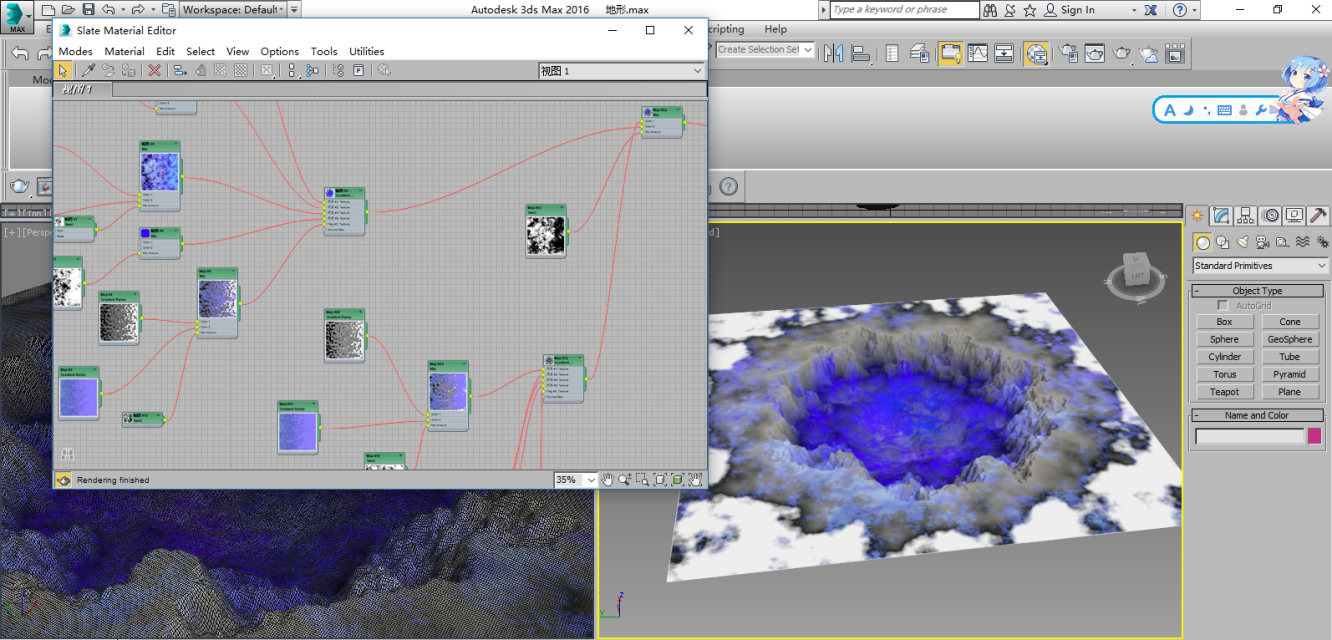Click the magenta object color swatch
This screenshot has height=640, width=1332.
pos(1314,436)
